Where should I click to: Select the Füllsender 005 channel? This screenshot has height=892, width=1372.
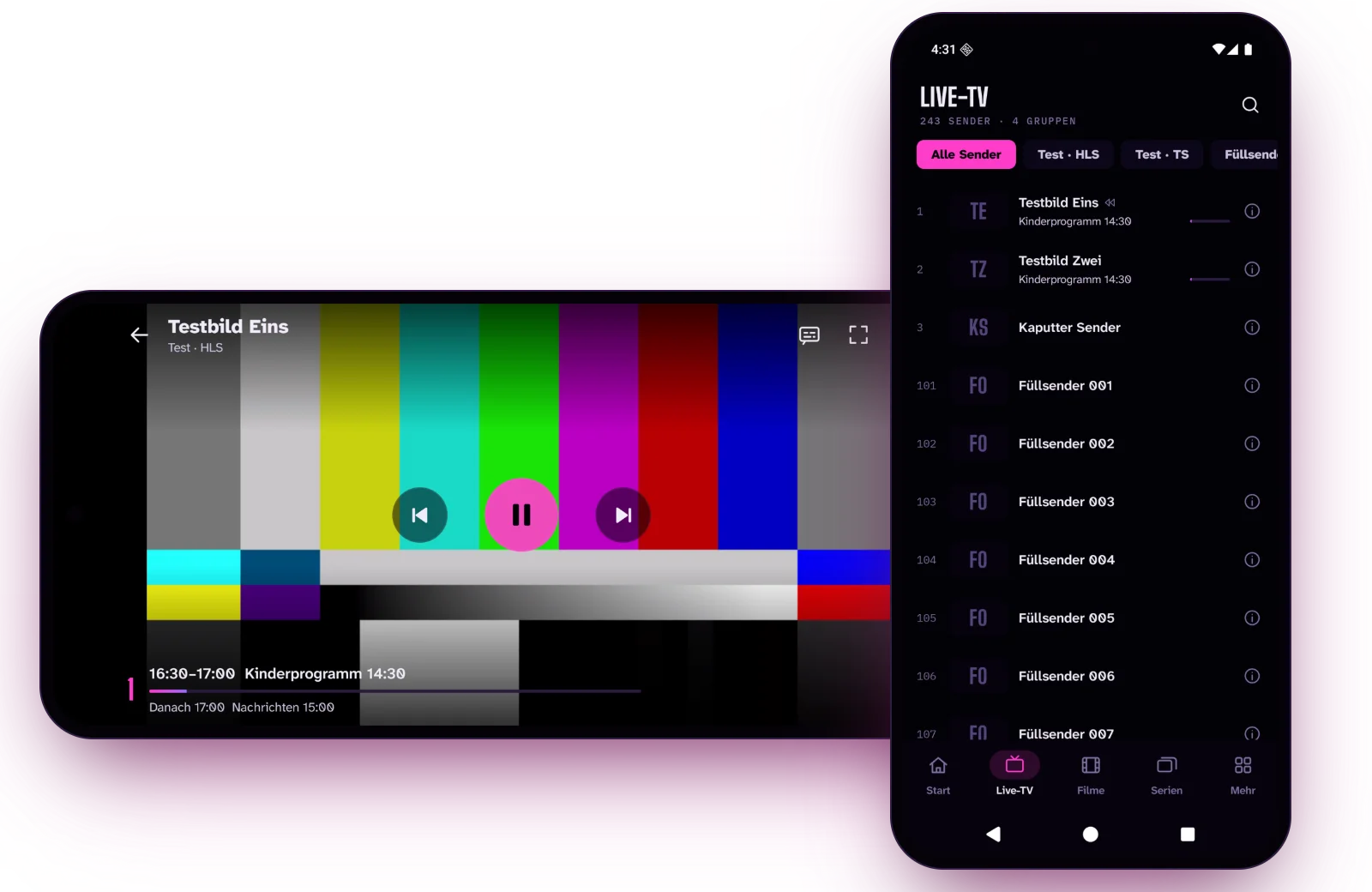click(1089, 618)
